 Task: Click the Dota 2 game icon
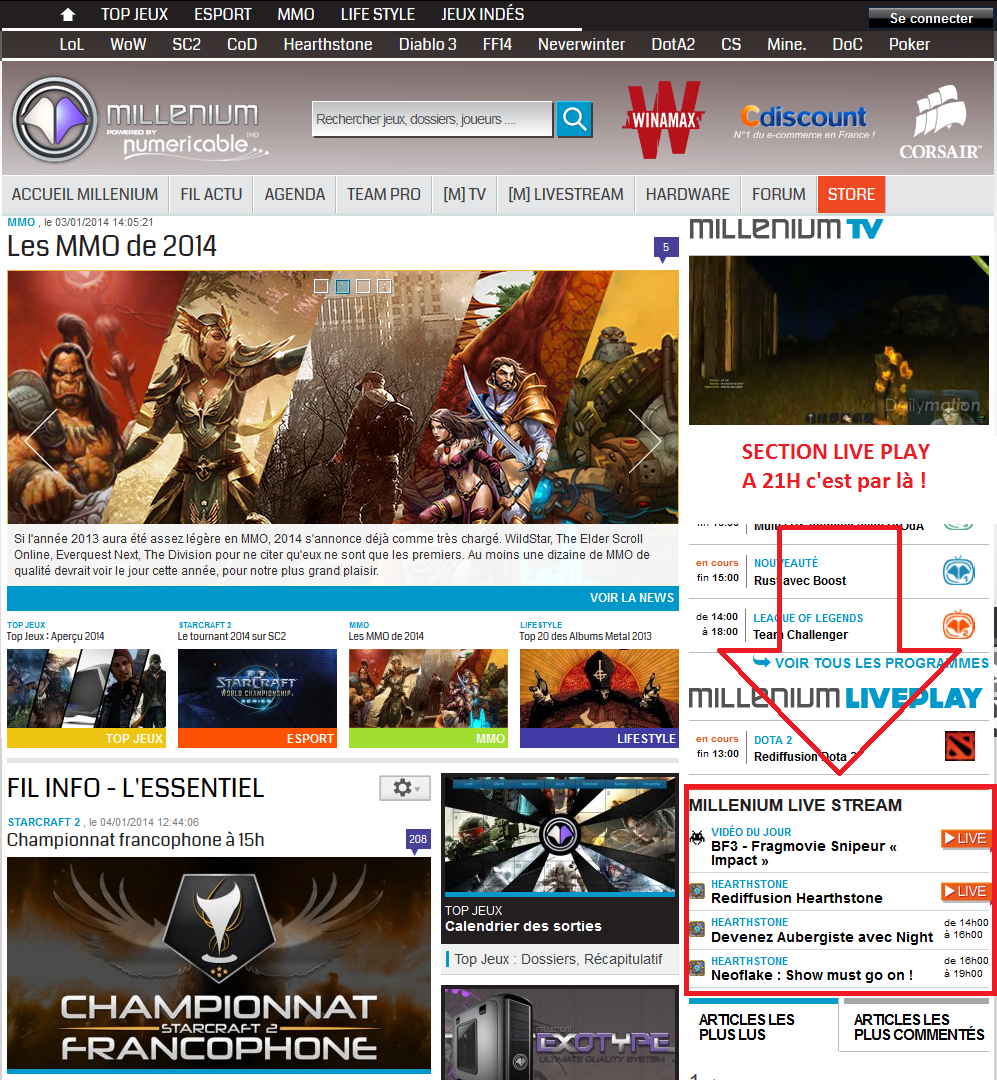[x=960, y=746]
